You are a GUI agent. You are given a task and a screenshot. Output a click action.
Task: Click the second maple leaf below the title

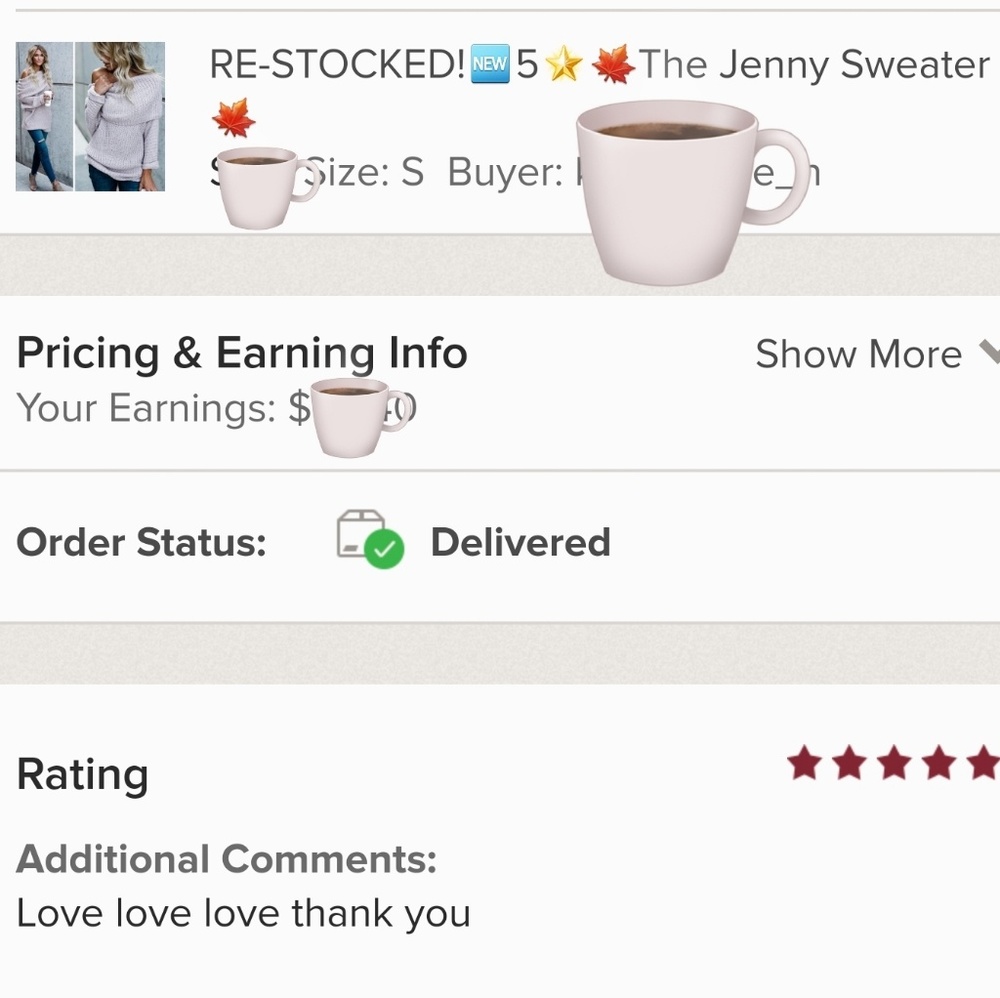click(x=232, y=117)
